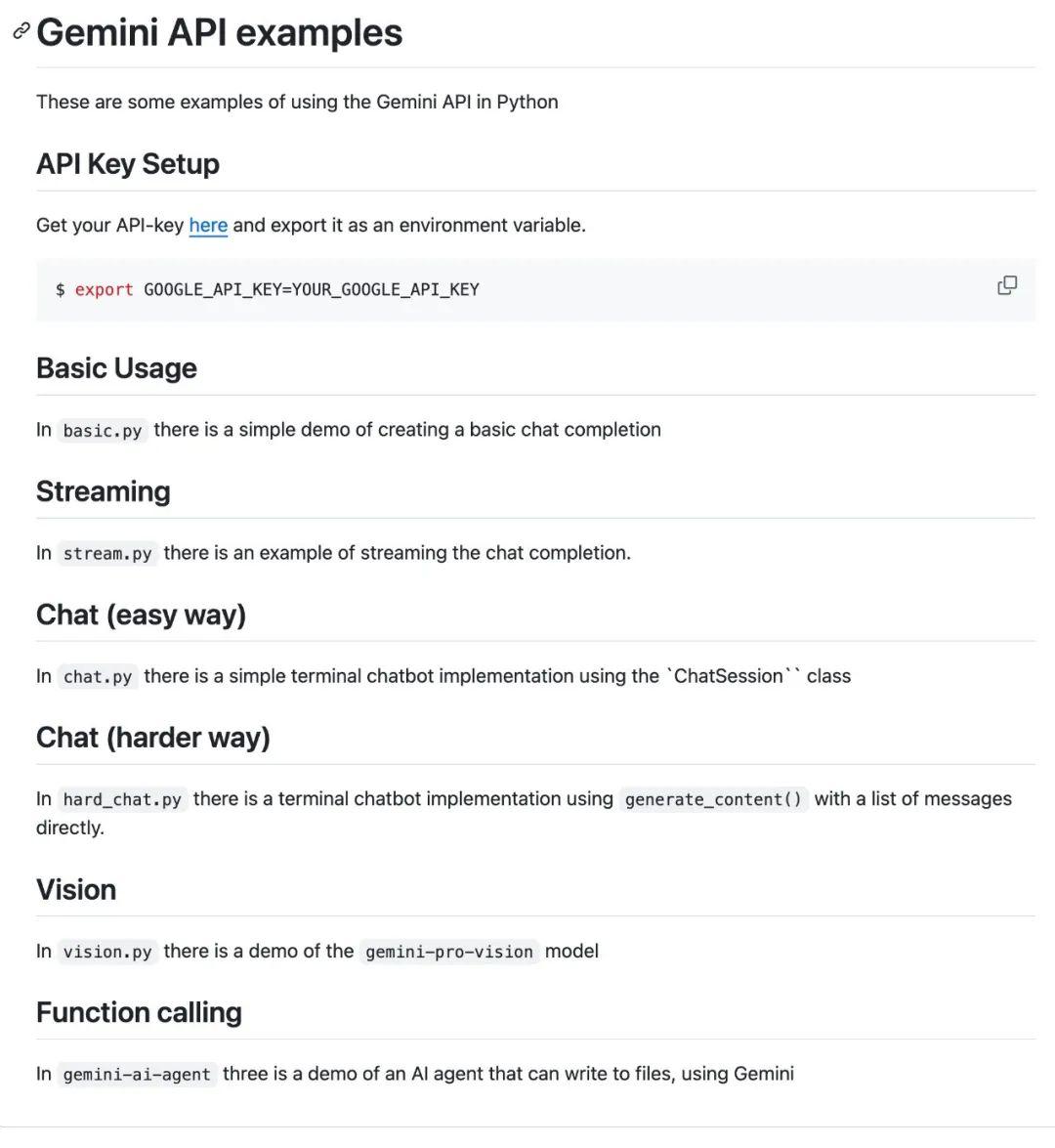Click the hard_chat.py inline code label
Screen dimensions: 1055x1148
[x=121, y=799]
